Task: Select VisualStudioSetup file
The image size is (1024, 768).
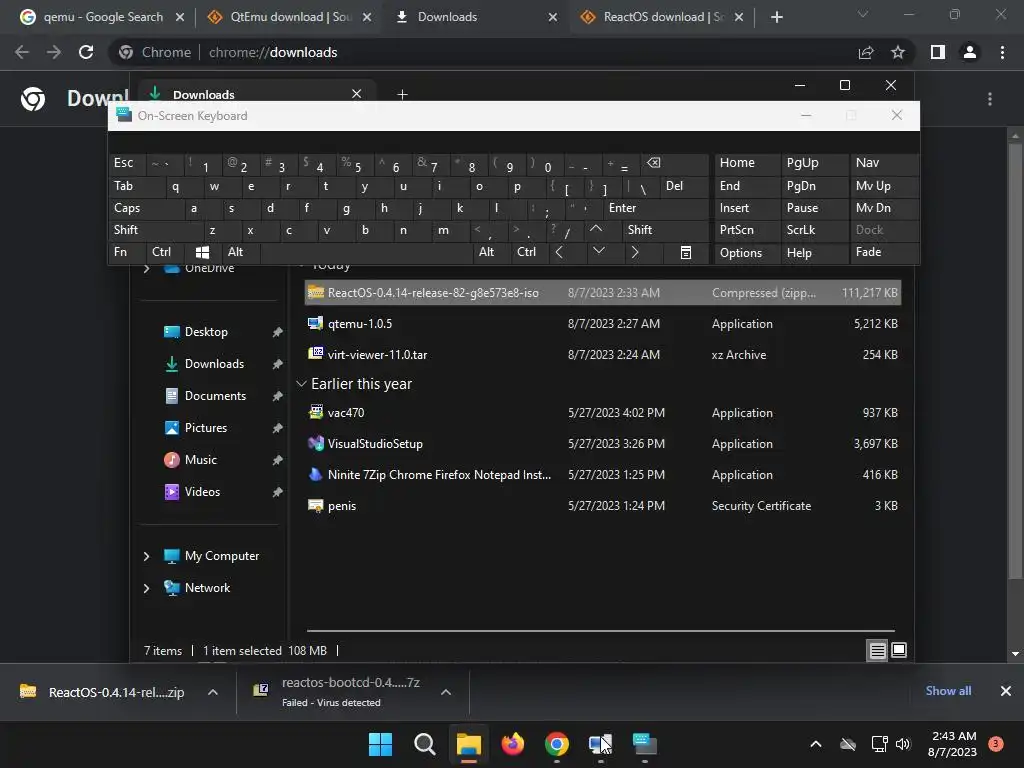Action: 603,444
